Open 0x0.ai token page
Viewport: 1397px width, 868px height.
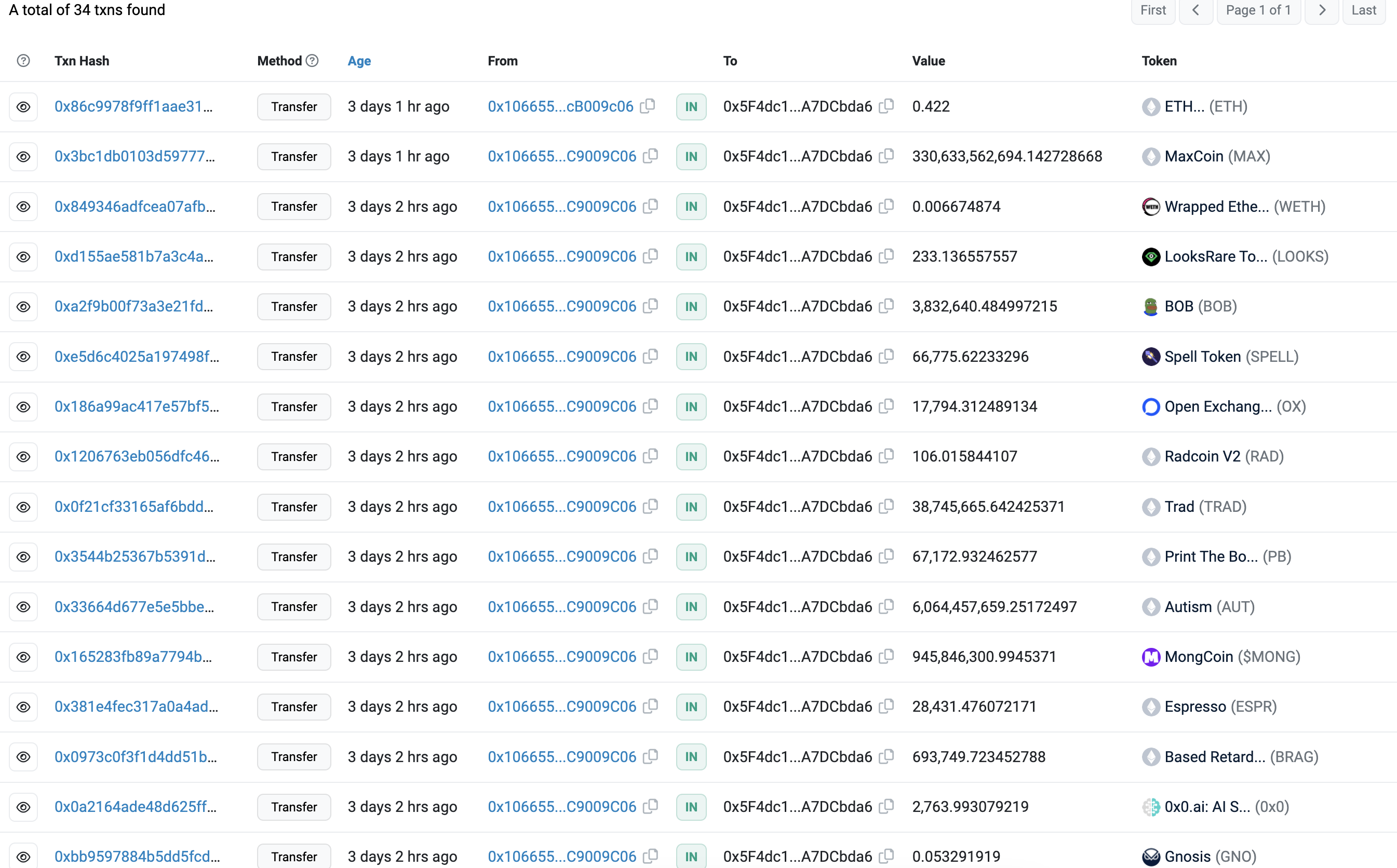(1227, 807)
